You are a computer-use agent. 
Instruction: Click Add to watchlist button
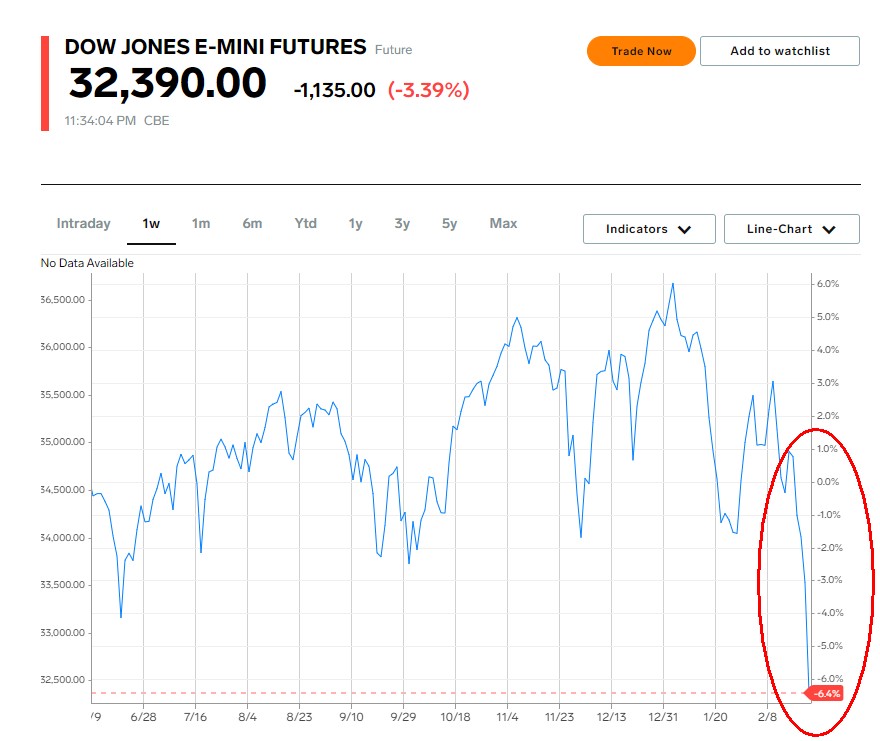pyautogui.click(x=780, y=51)
